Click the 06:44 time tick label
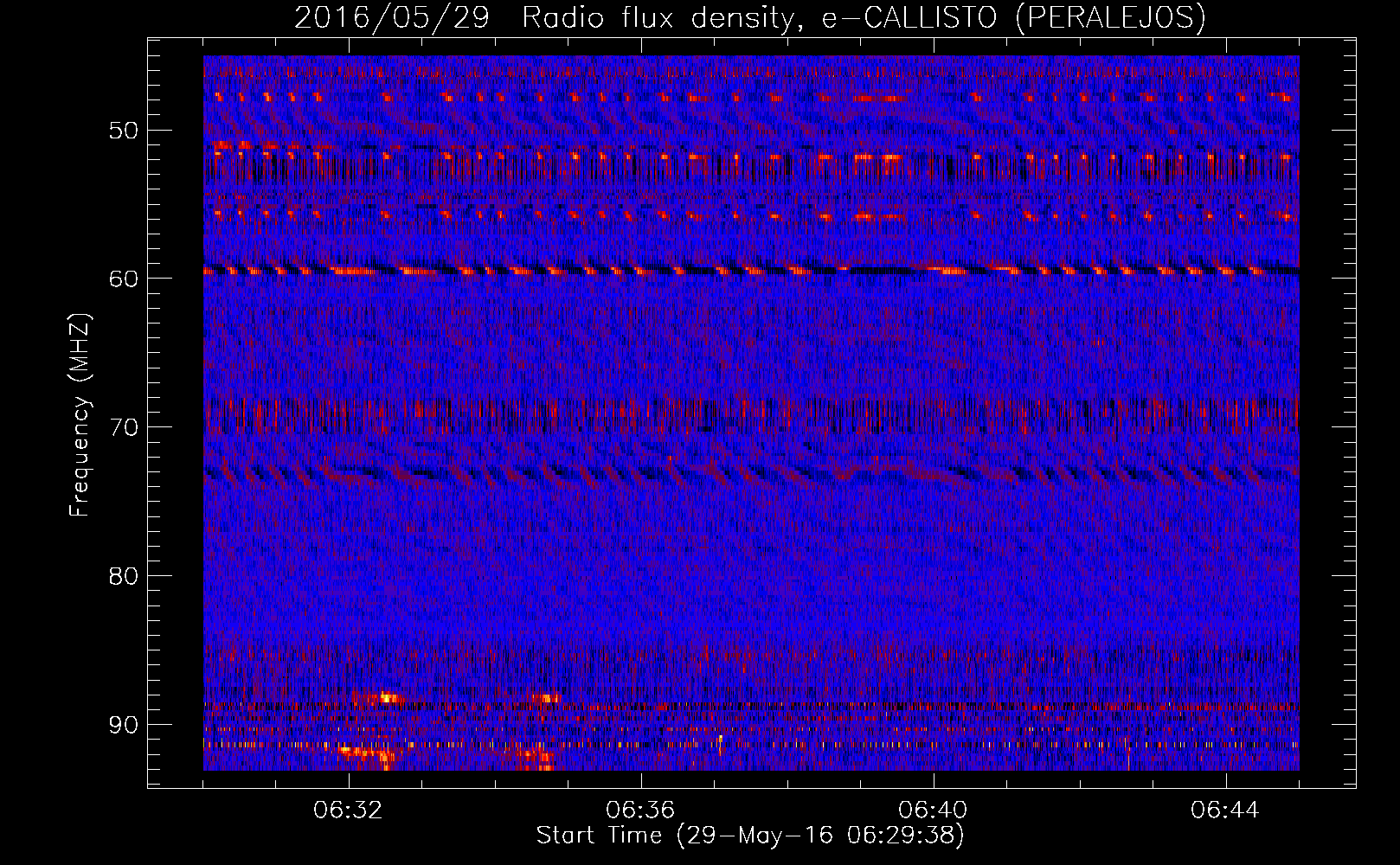The height and width of the screenshot is (865, 1400). pyautogui.click(x=1225, y=811)
